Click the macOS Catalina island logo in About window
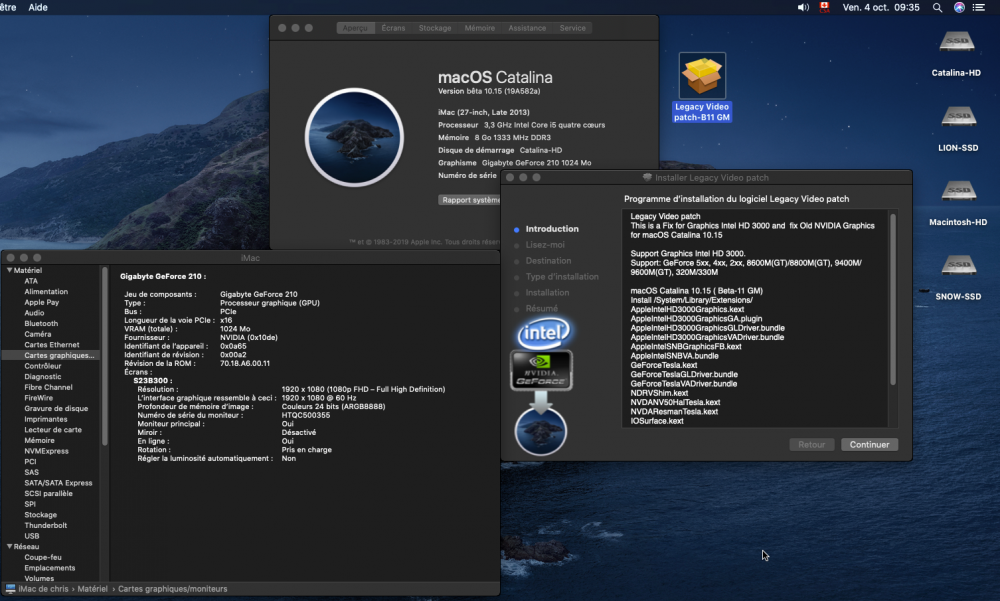This screenshot has height=601, width=1000. (x=354, y=137)
